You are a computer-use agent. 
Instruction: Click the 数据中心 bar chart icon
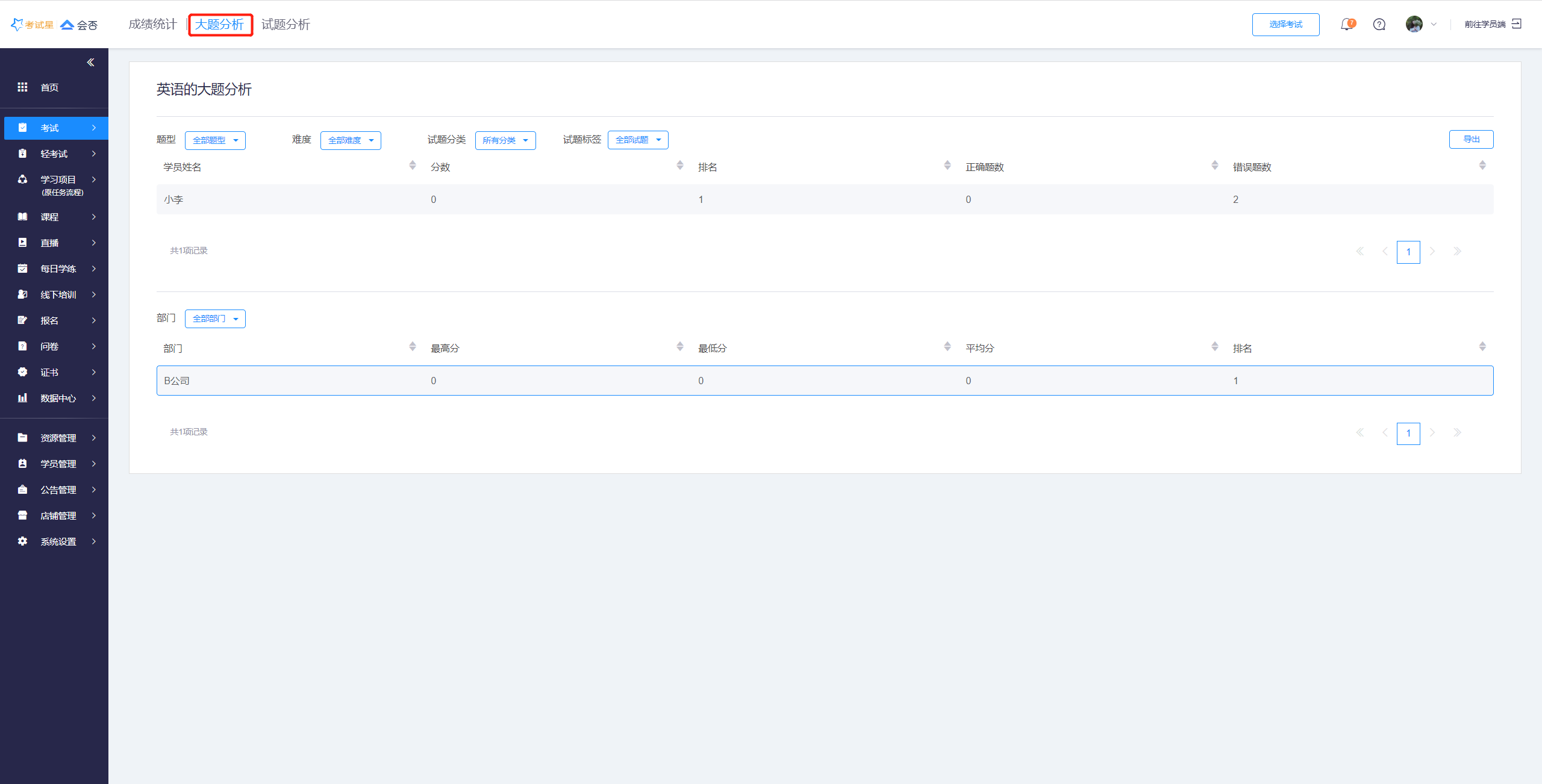(22, 398)
